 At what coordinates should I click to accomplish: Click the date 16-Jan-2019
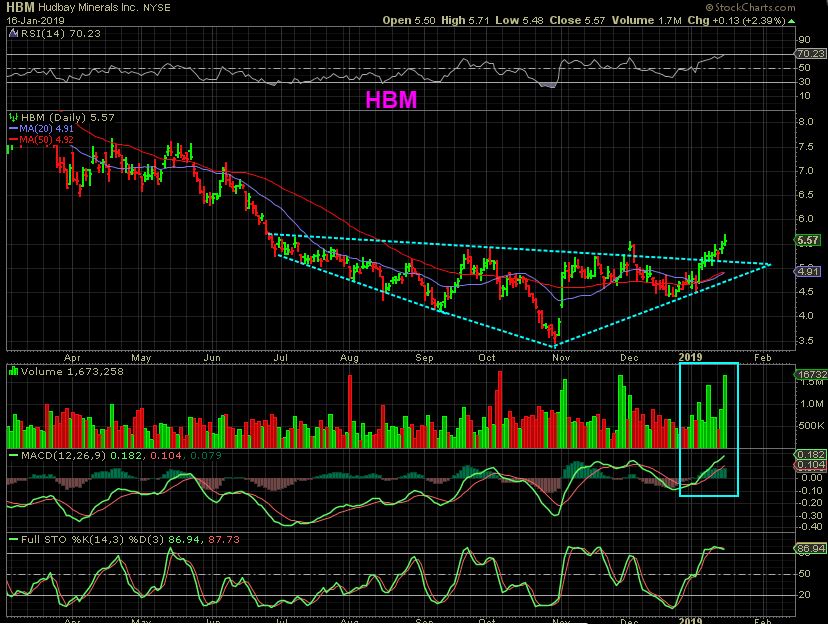[35, 21]
